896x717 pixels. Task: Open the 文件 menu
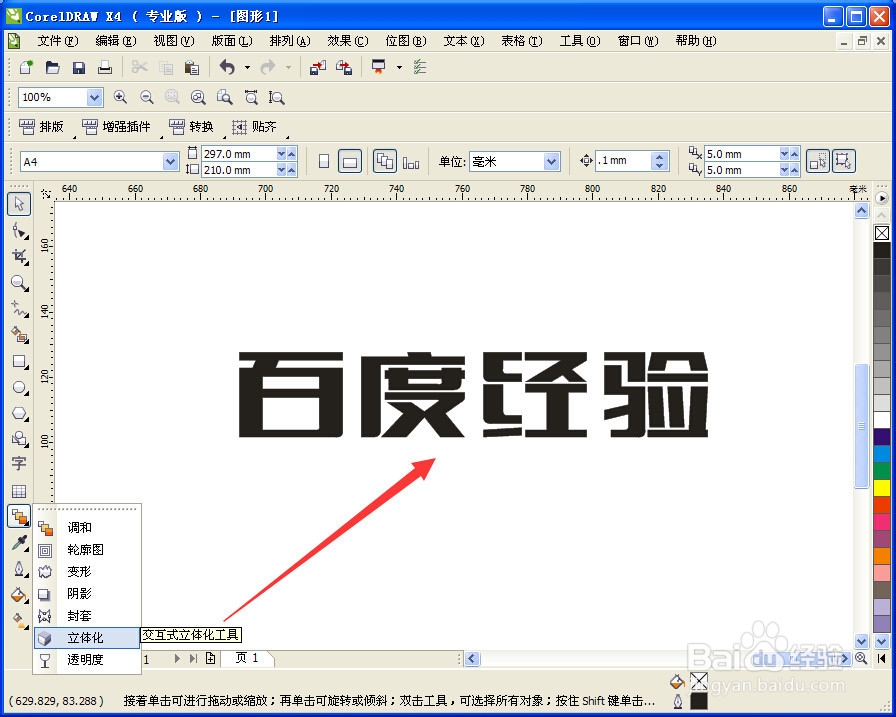point(58,41)
